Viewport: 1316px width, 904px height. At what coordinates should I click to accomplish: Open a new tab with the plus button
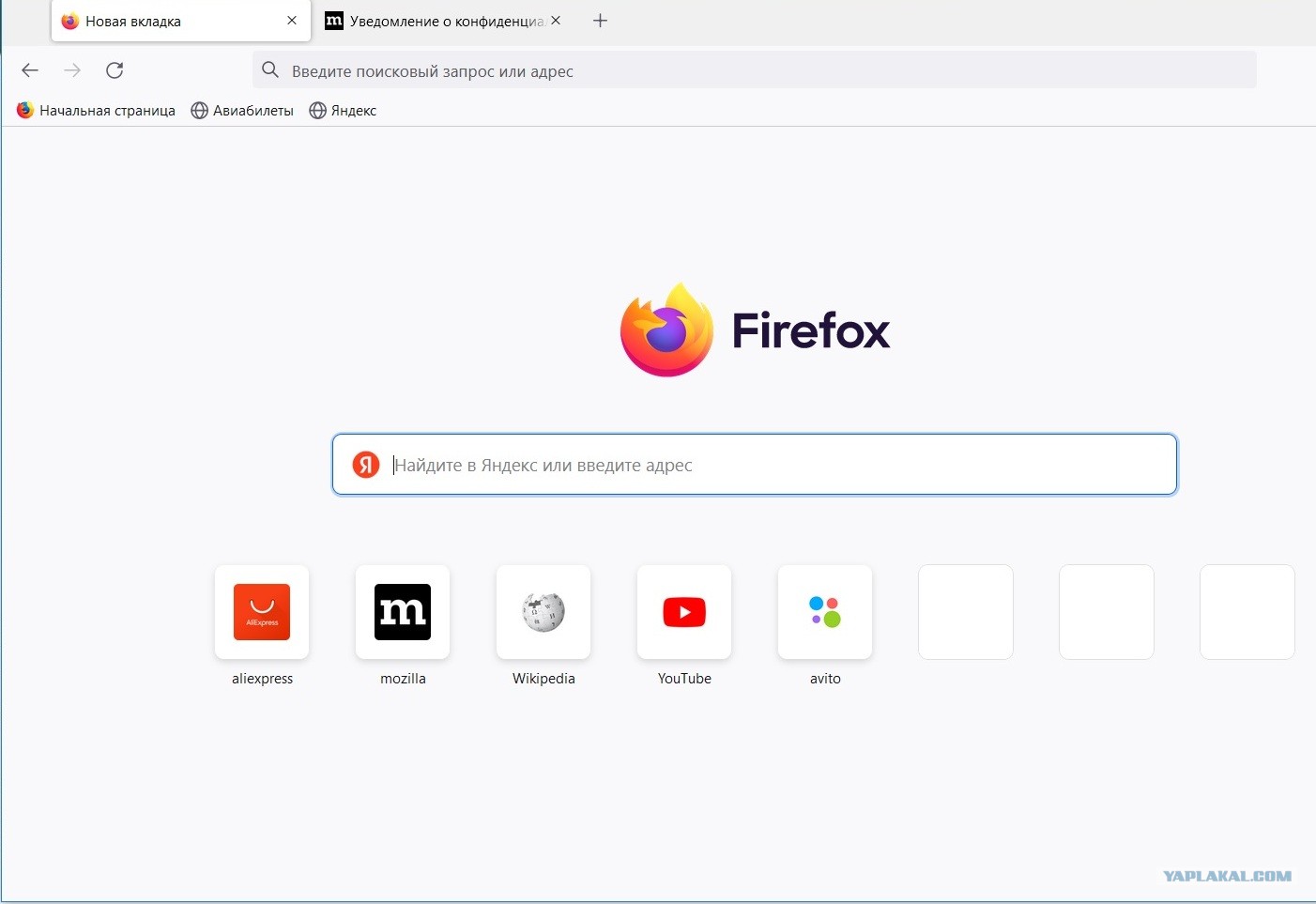601,21
